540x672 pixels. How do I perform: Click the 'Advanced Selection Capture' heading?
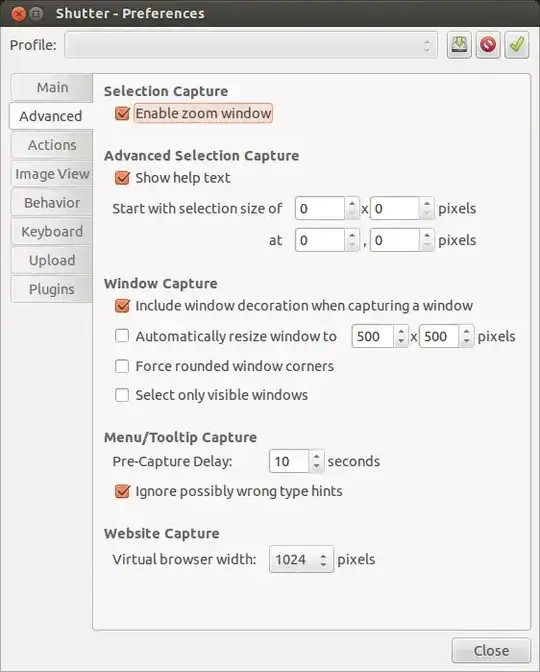click(201, 156)
